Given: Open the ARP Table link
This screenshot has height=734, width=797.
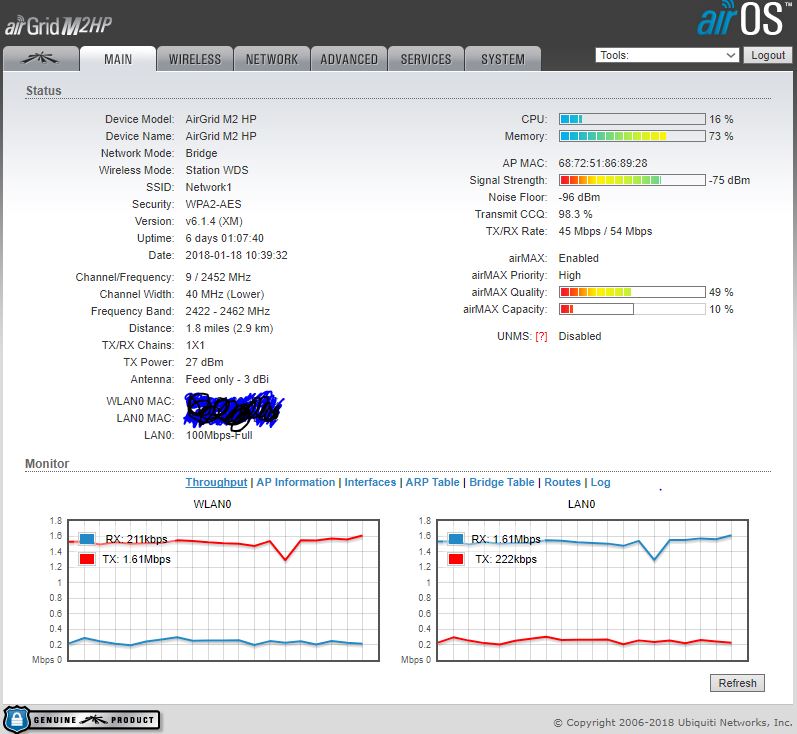Looking at the screenshot, I should click(x=433, y=482).
